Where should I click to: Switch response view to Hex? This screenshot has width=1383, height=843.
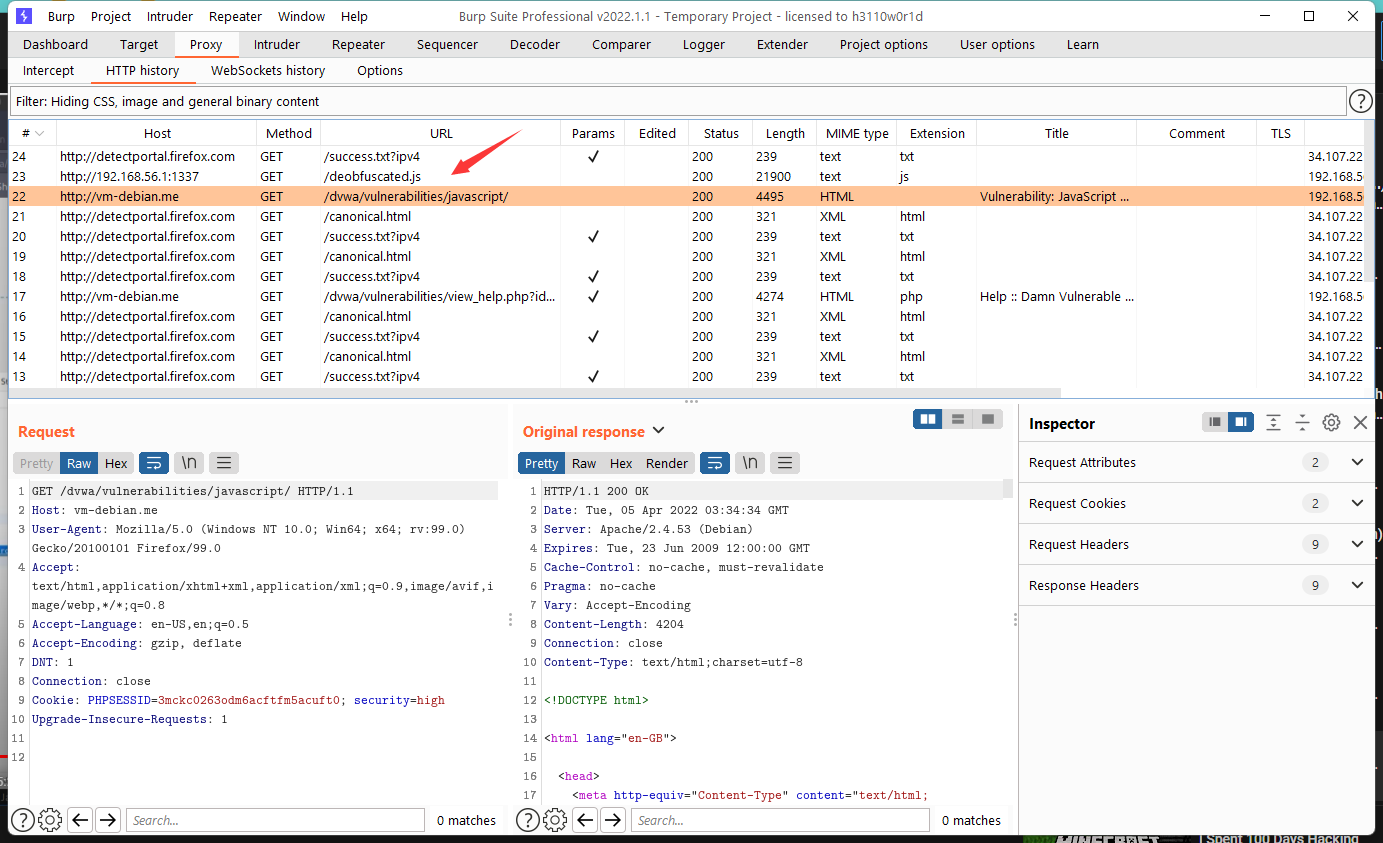[621, 463]
